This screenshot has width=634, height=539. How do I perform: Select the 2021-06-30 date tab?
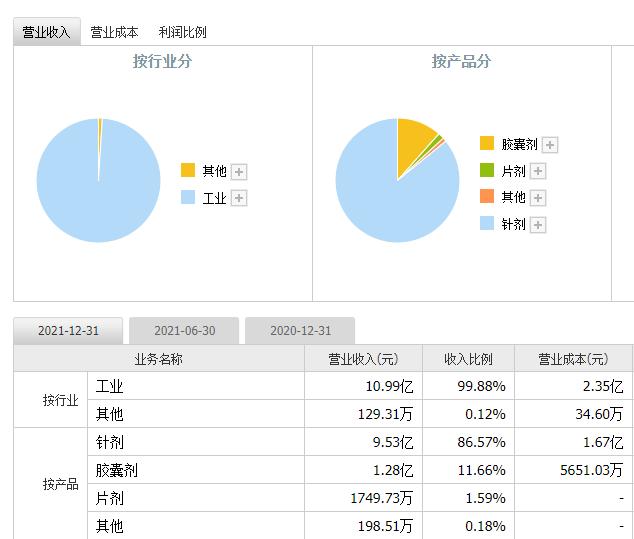click(184, 331)
